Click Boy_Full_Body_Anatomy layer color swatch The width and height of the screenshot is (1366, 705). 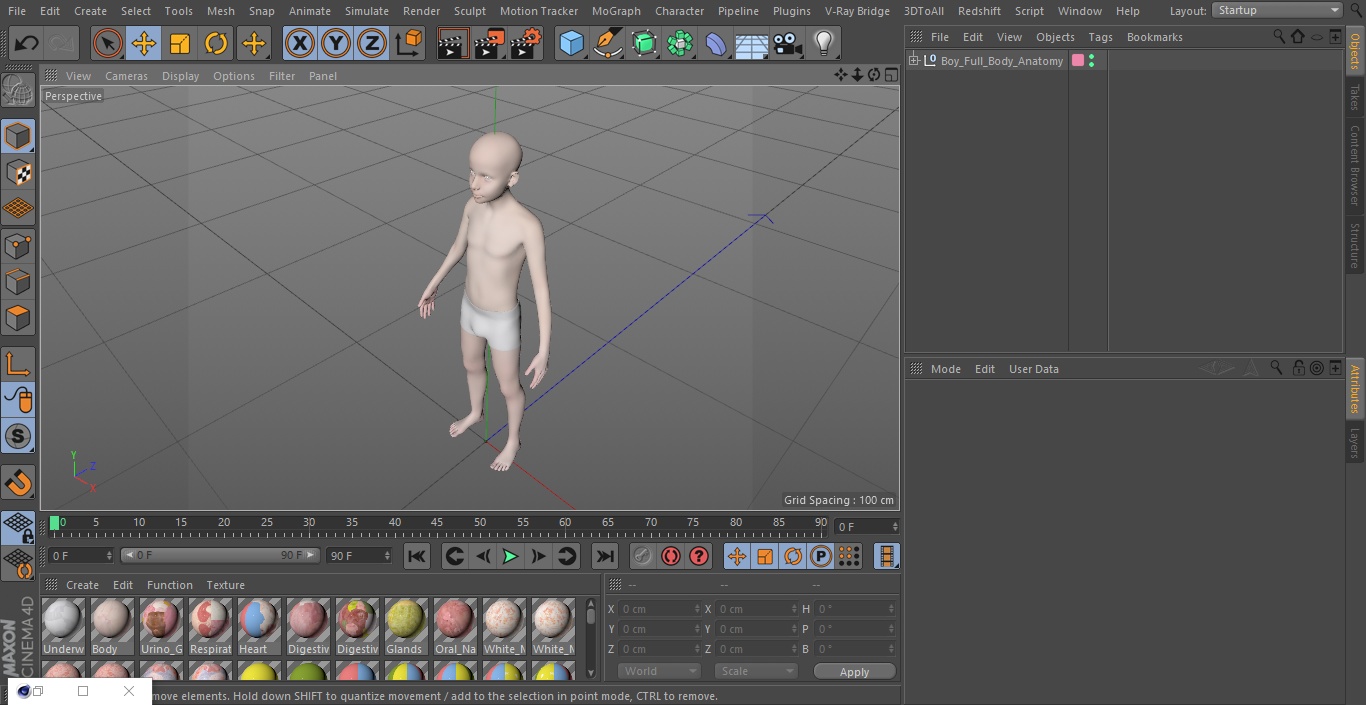(x=1078, y=61)
